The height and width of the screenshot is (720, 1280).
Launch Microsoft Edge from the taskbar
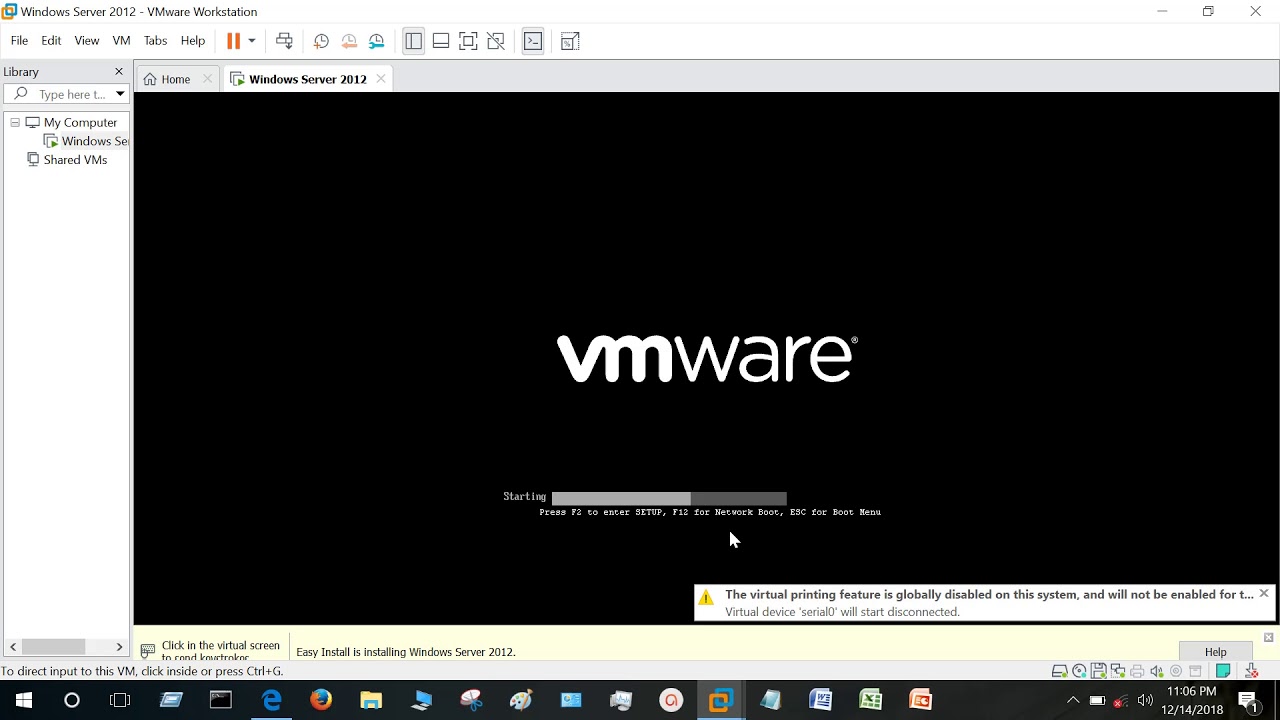pos(271,700)
